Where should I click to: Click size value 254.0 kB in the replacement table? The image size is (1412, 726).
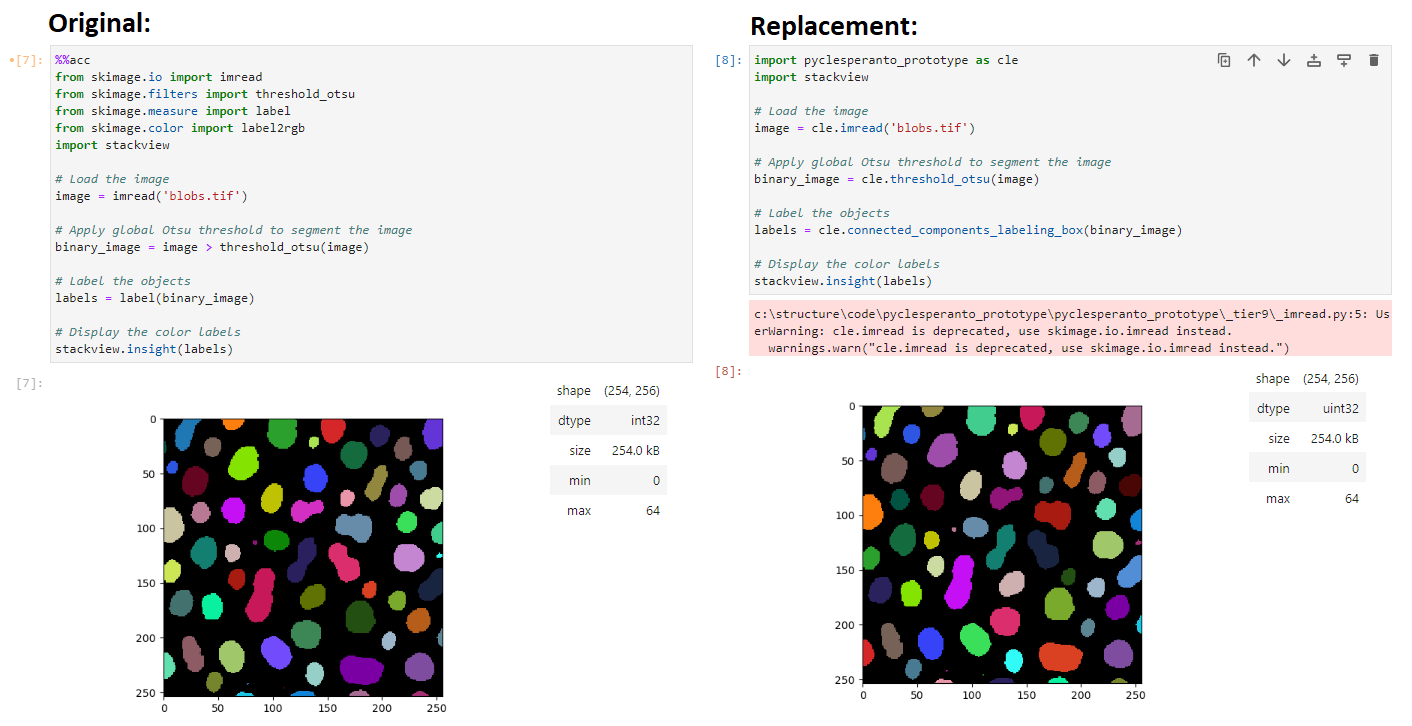pyautogui.click(x=1335, y=439)
